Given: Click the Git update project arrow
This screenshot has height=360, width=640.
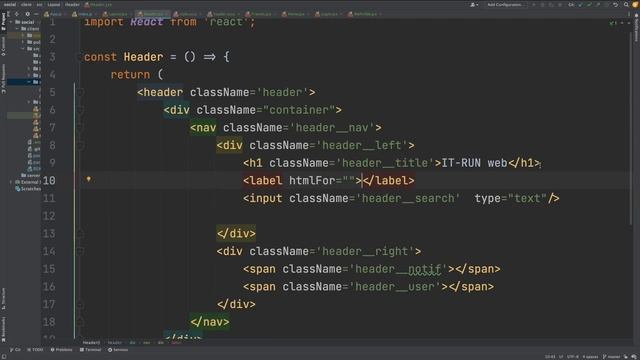Looking at the screenshot, I should (x=580, y=5).
